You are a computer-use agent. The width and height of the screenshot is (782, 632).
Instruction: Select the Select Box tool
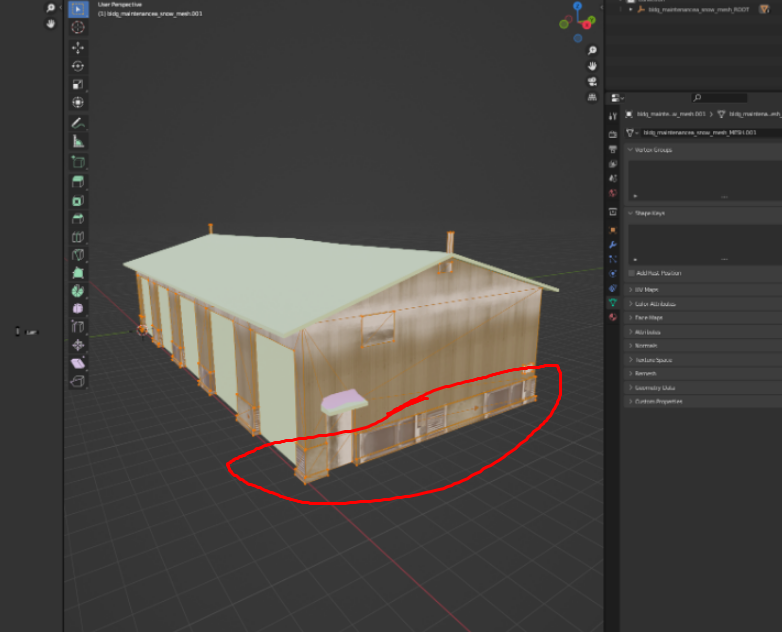[x=78, y=9]
